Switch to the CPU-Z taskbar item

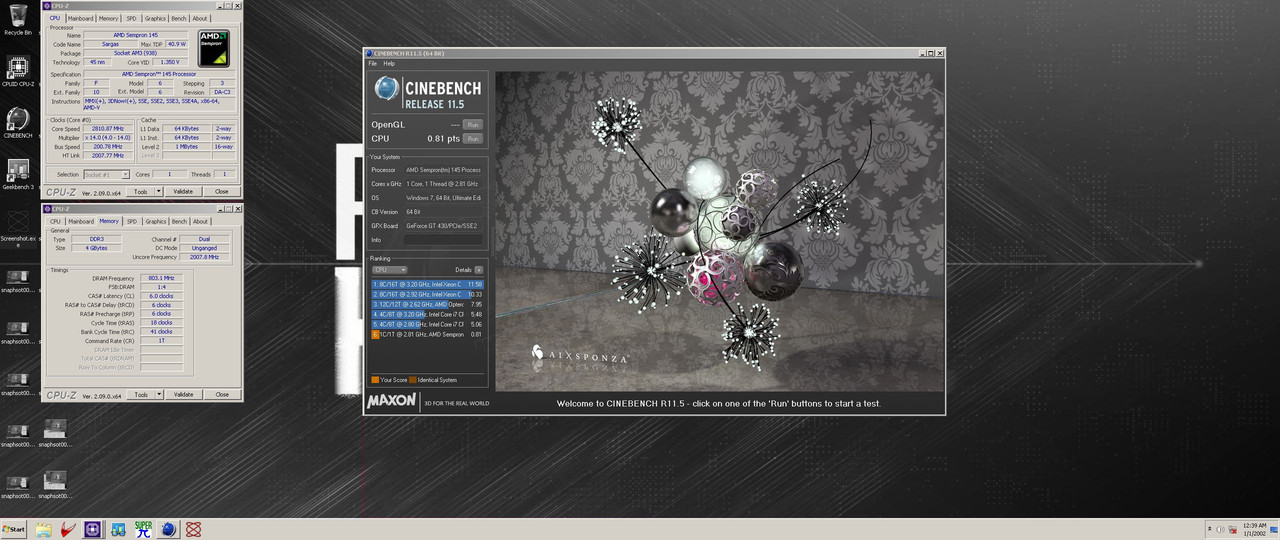click(x=93, y=529)
